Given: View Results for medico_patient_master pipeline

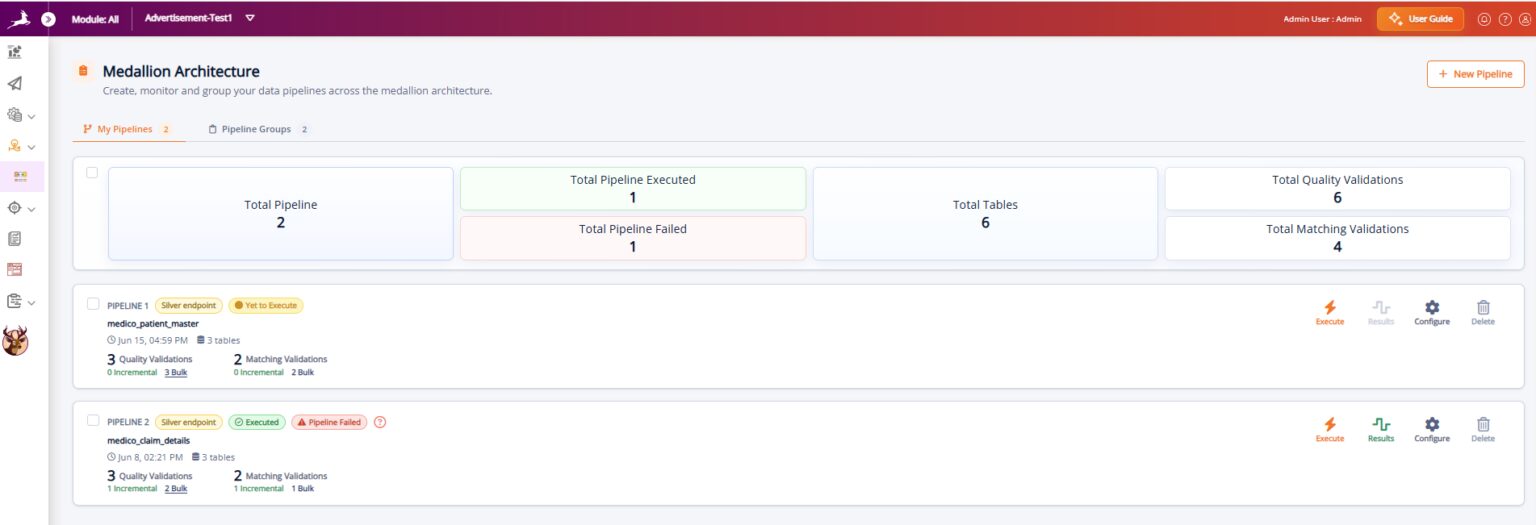Looking at the screenshot, I should pyautogui.click(x=1381, y=313).
